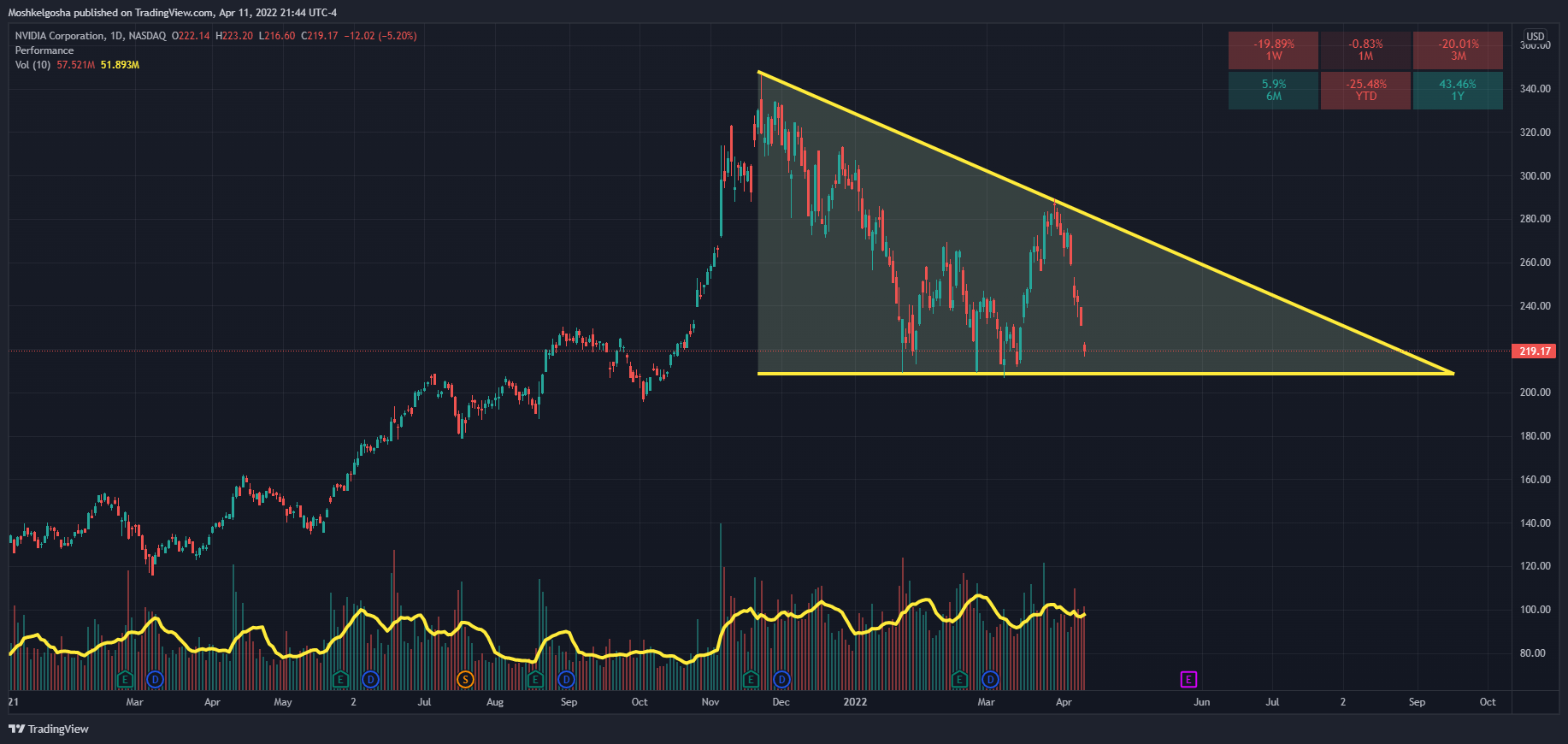Click the 200.00 price axis label

1535,393
